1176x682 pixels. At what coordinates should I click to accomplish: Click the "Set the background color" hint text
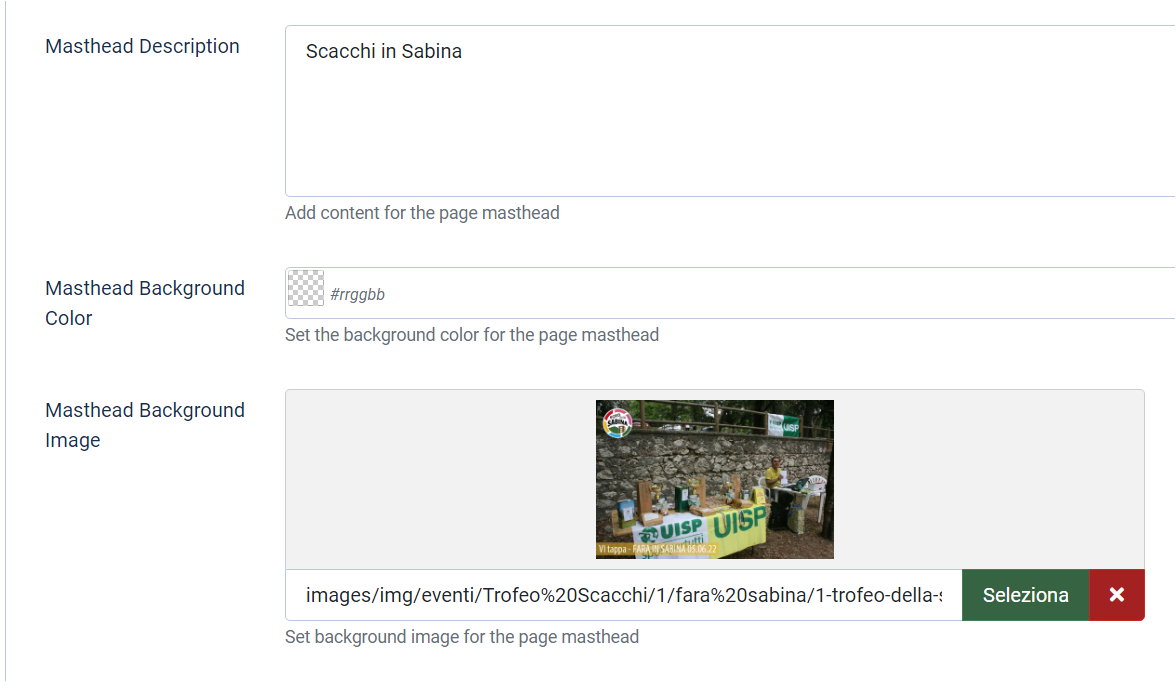pyautogui.click(x=472, y=335)
